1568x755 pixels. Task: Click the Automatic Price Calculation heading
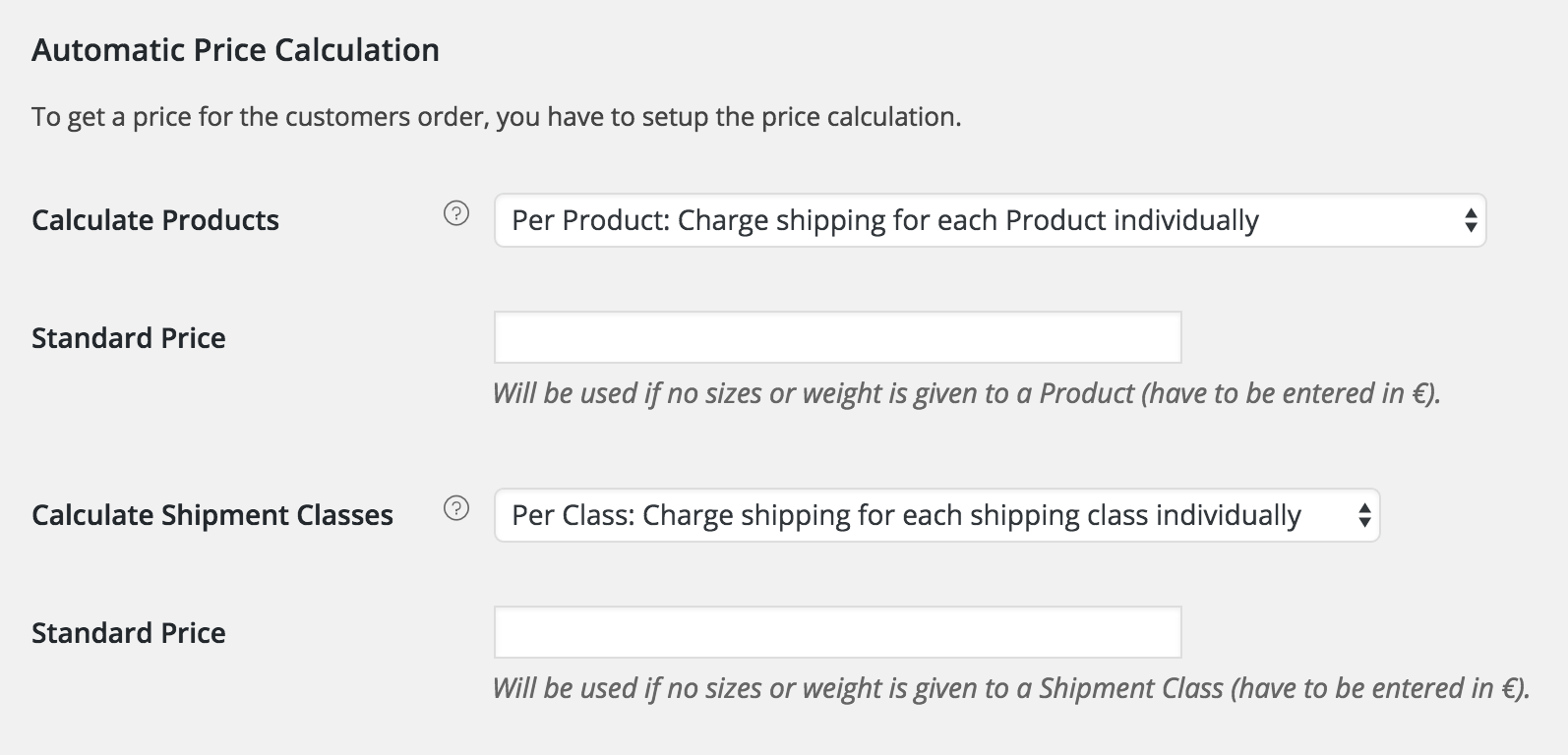tap(236, 48)
